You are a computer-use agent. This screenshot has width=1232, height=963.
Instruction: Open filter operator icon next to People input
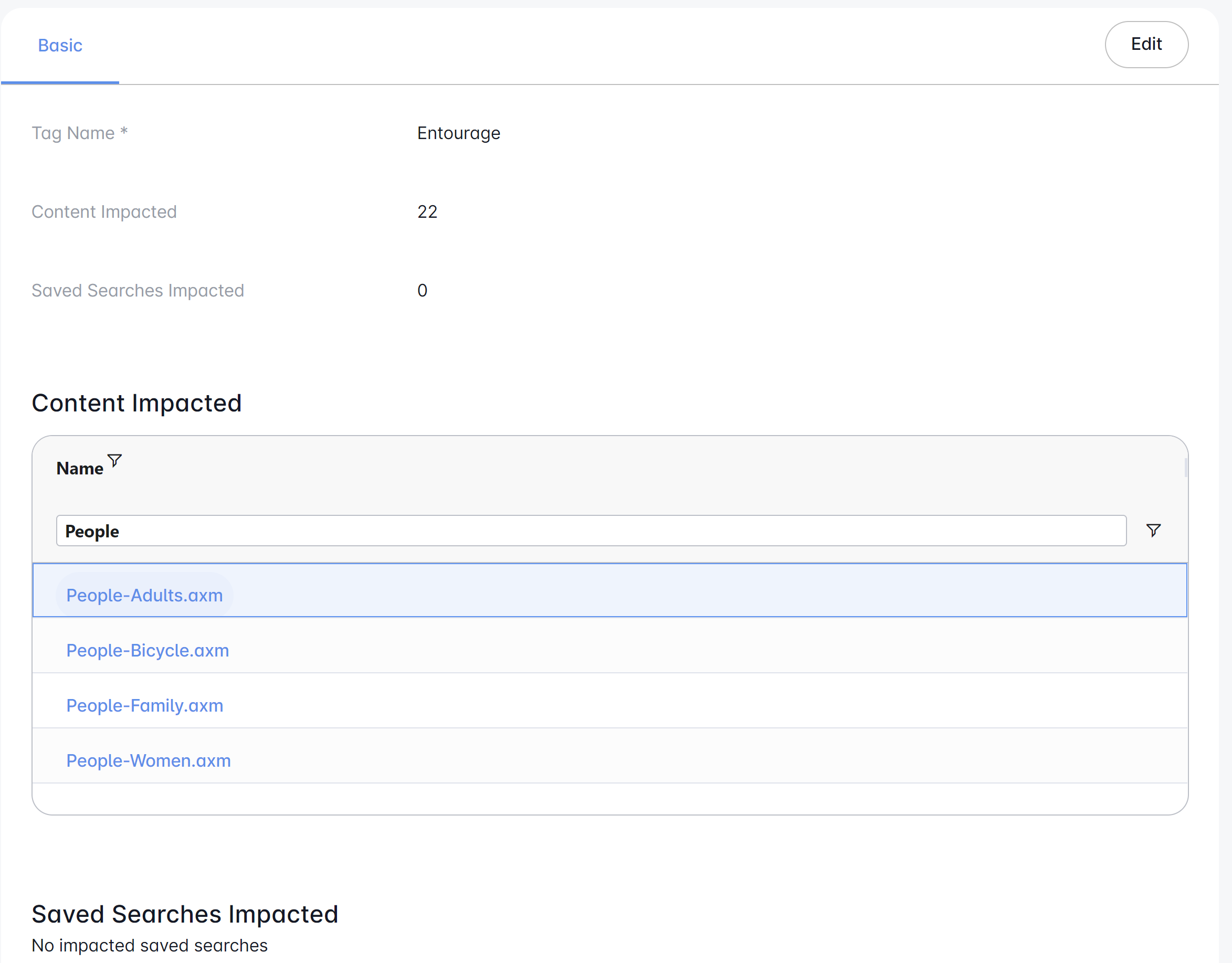[x=1153, y=530]
